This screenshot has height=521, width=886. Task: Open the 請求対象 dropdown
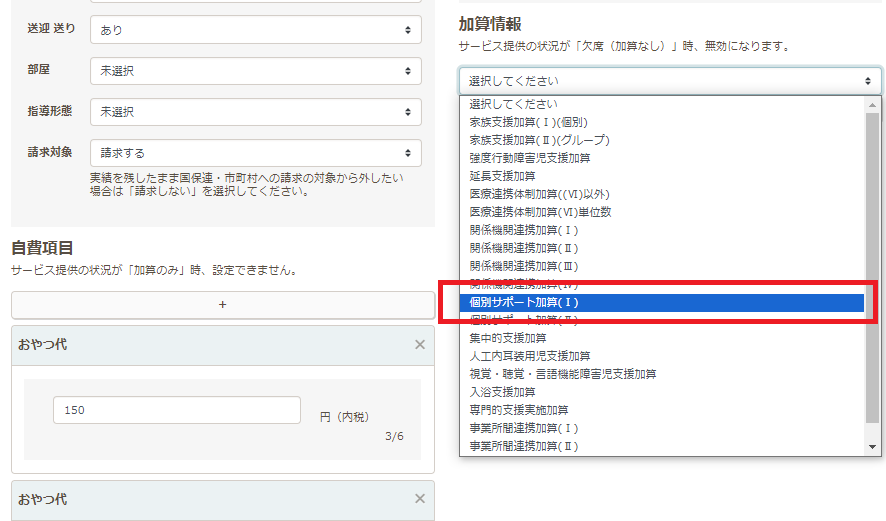(255, 153)
